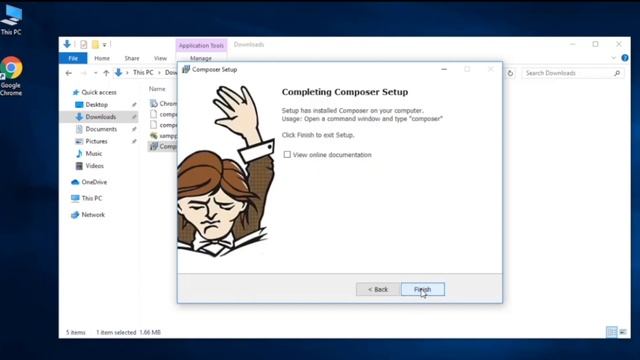Click the Name column header

coord(157,89)
